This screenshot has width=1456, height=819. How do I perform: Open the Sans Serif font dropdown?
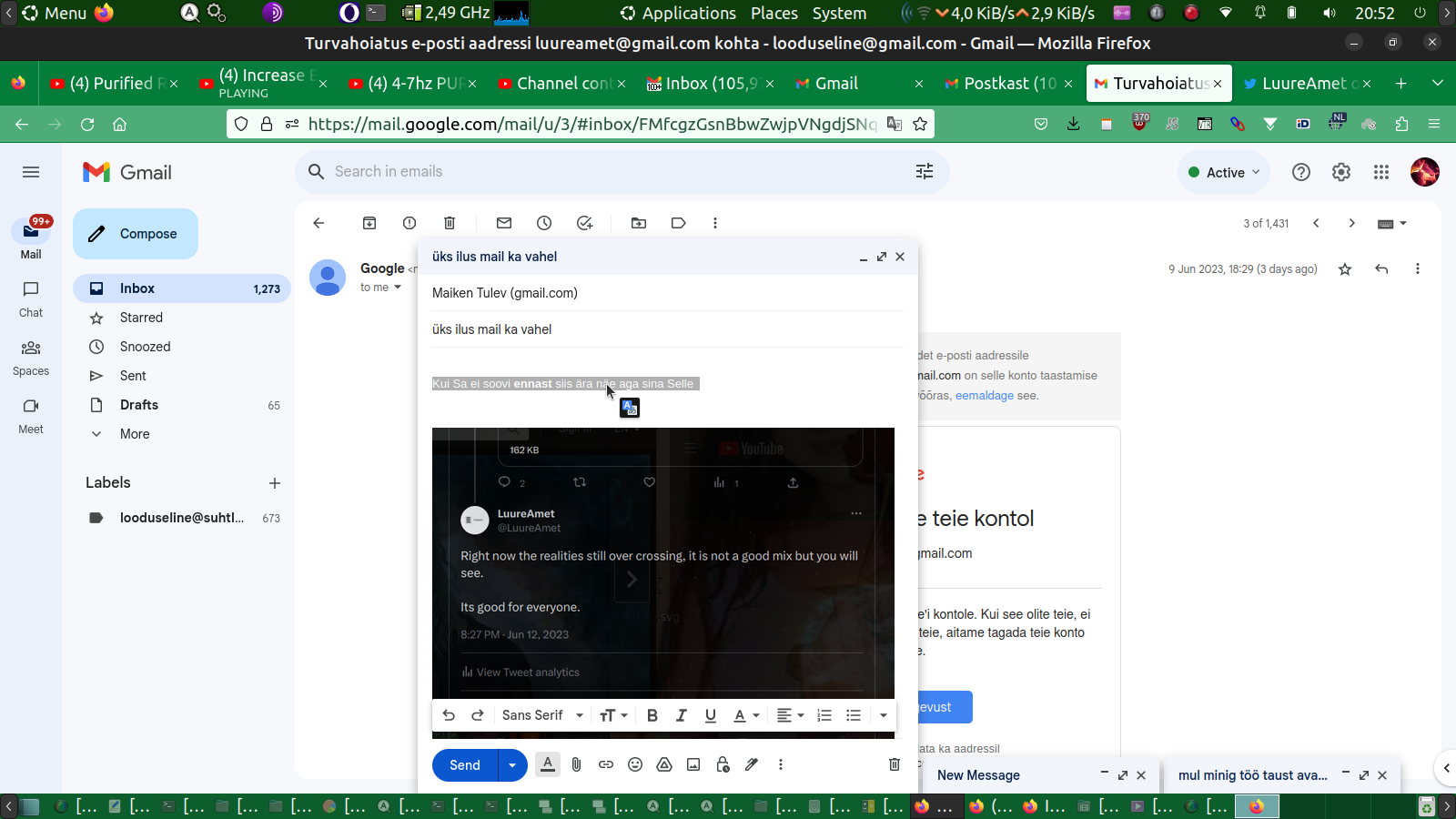(x=542, y=715)
